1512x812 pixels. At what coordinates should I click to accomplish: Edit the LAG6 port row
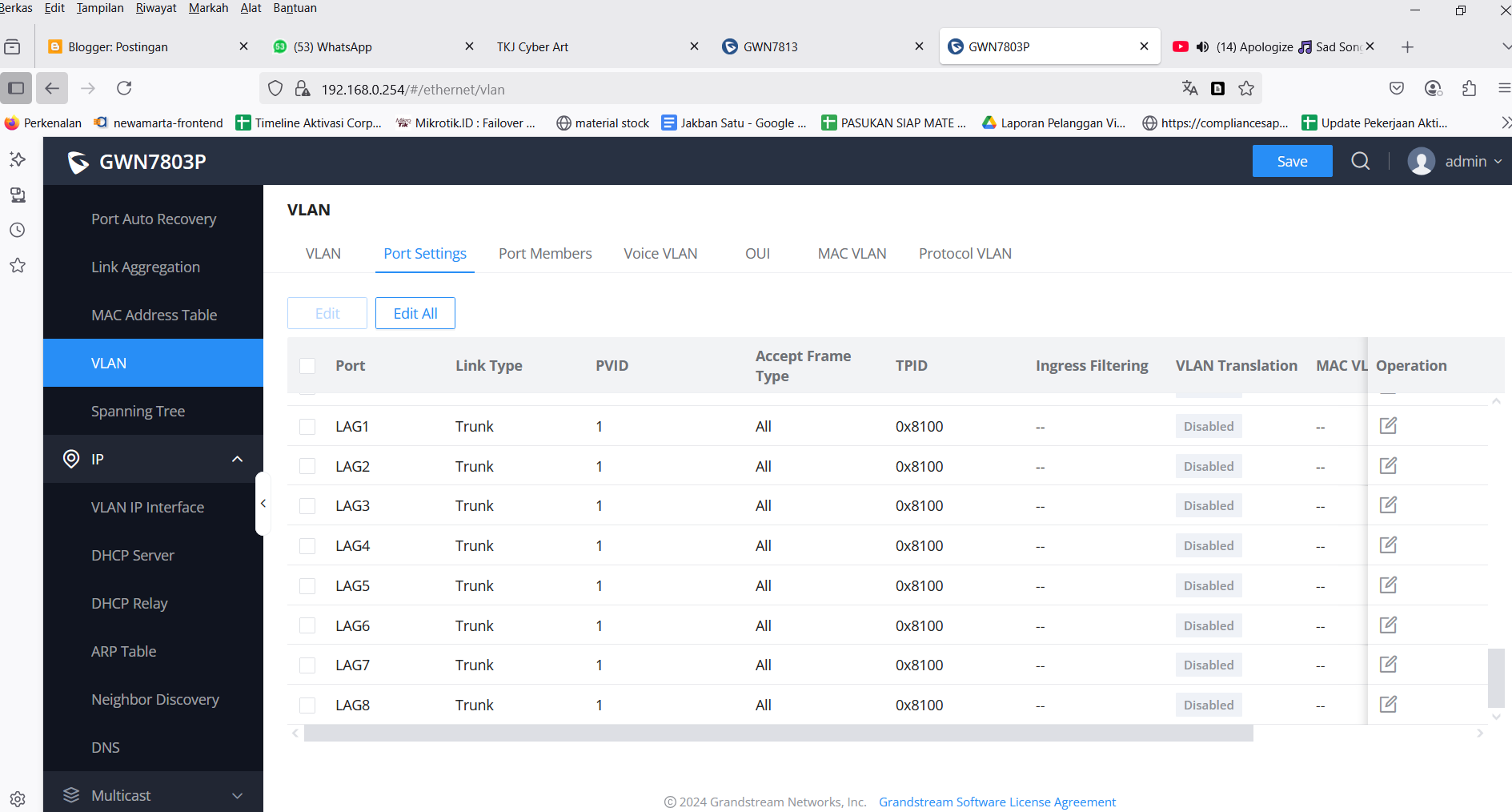pos(1388,625)
